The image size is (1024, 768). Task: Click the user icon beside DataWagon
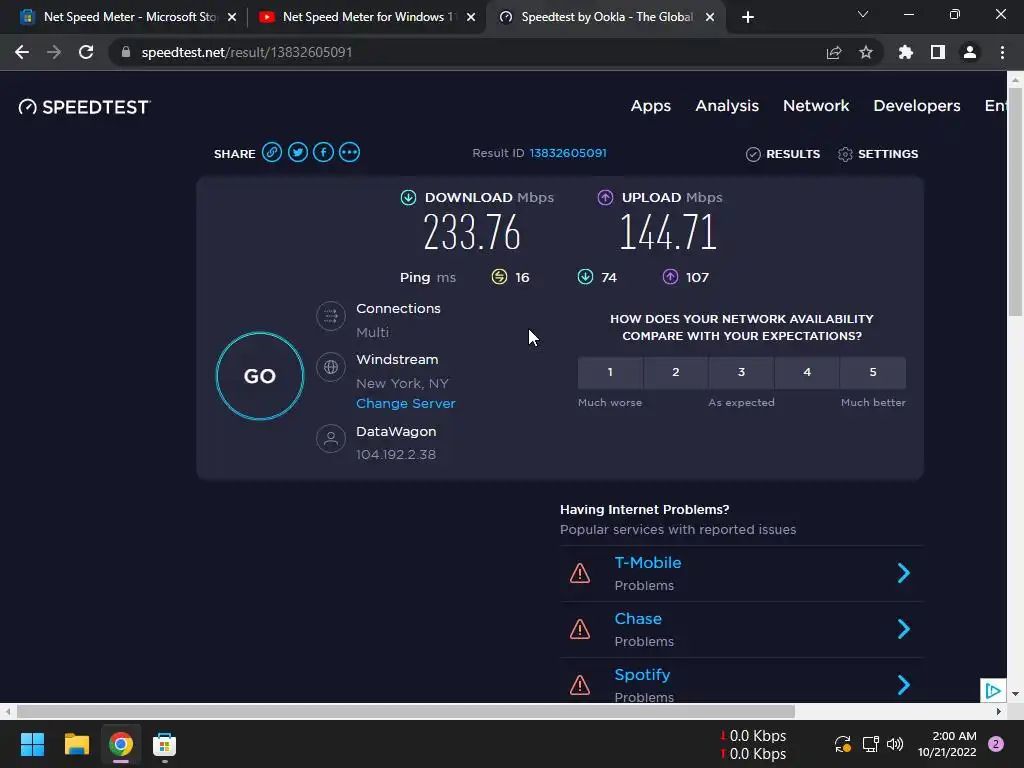pyautogui.click(x=331, y=439)
